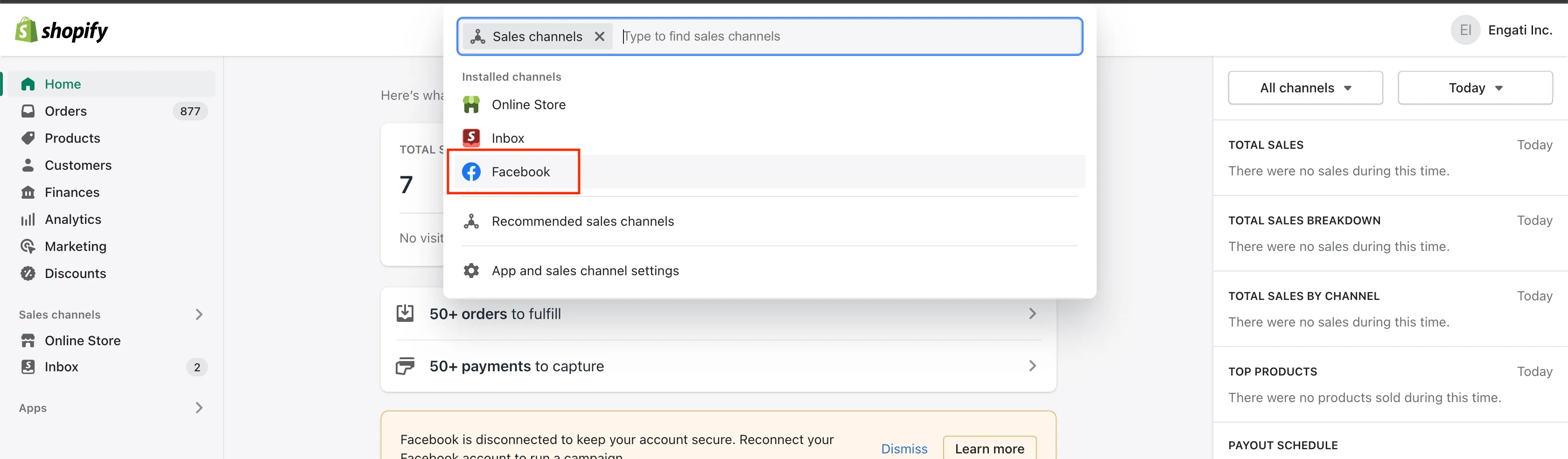Click the Home house icon

(28, 84)
